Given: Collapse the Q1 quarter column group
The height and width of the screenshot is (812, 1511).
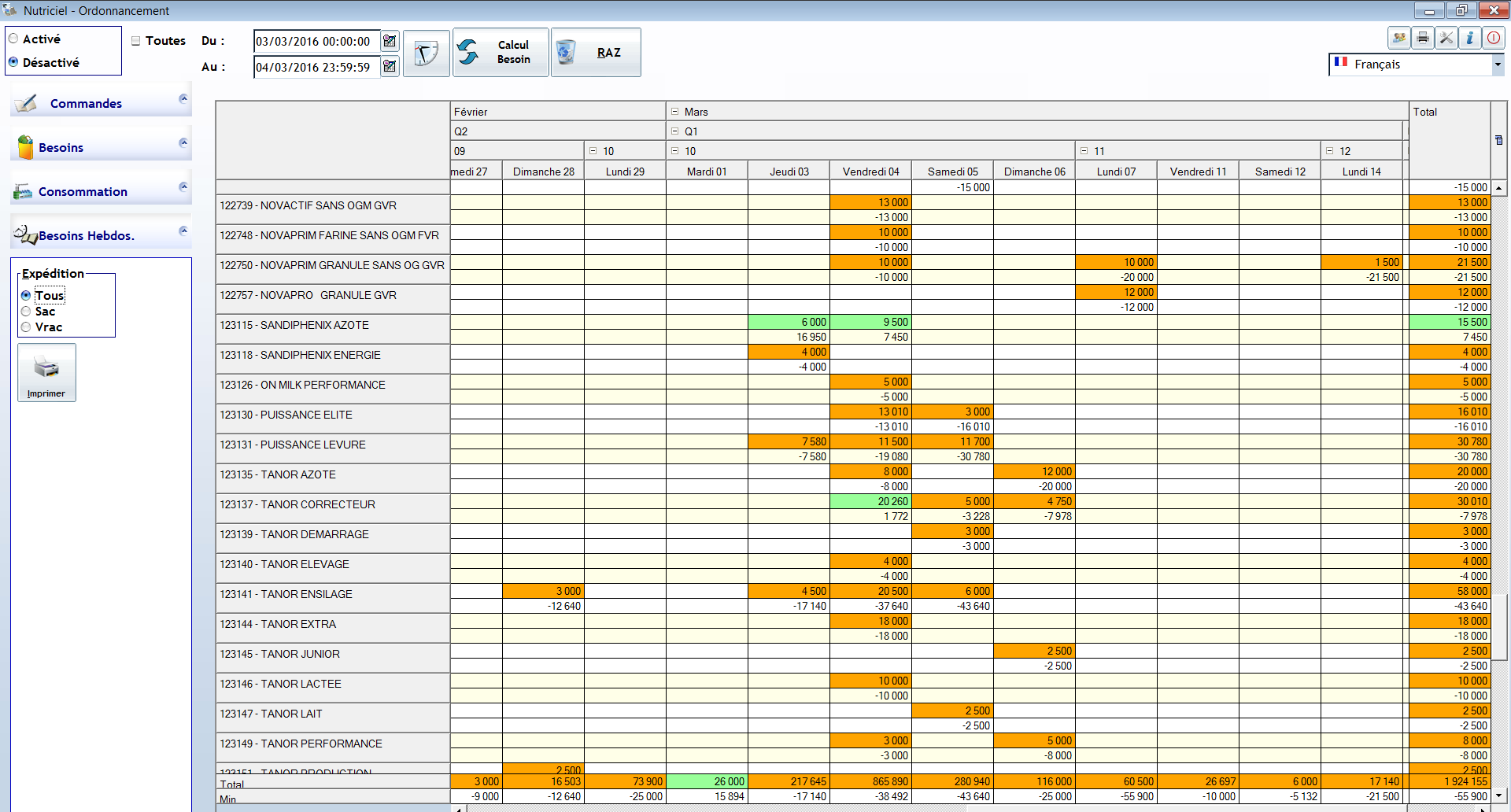Looking at the screenshot, I should pos(674,131).
